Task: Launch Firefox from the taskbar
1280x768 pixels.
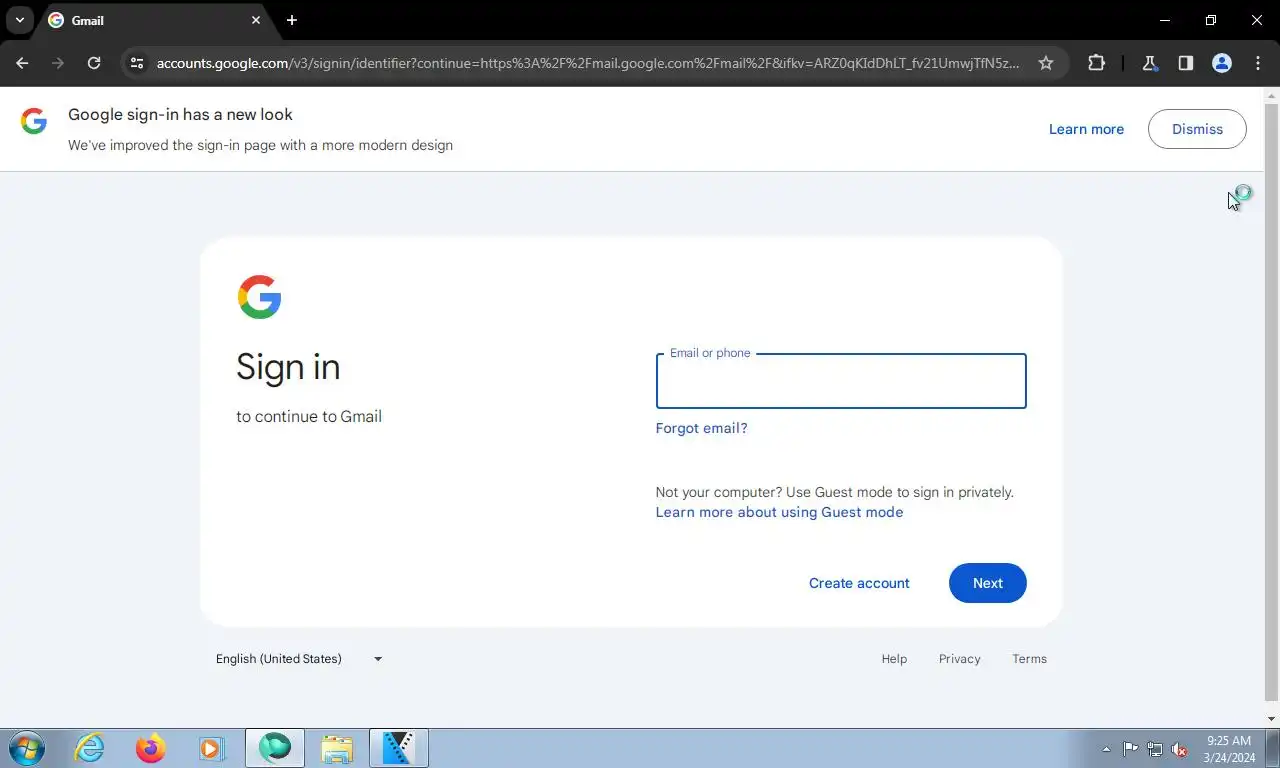Action: tap(151, 748)
